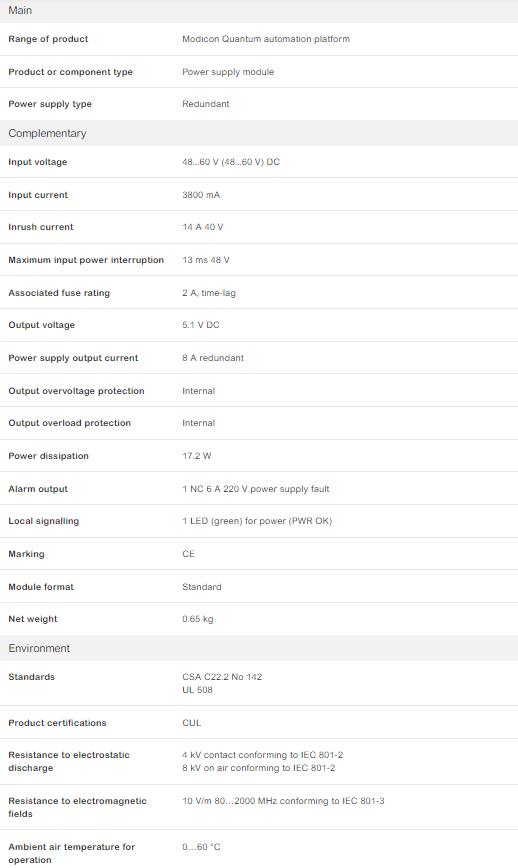Collapse the Complementary section header
Image resolution: width=518 pixels, height=868 pixels.
click(259, 133)
